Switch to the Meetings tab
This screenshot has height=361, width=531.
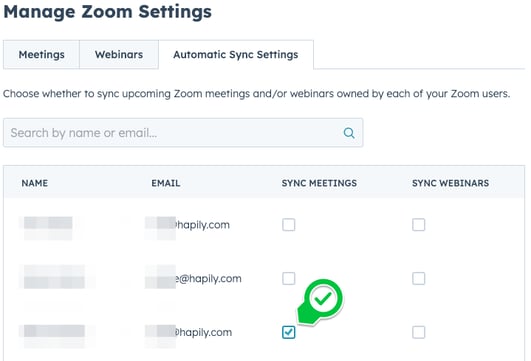41,55
